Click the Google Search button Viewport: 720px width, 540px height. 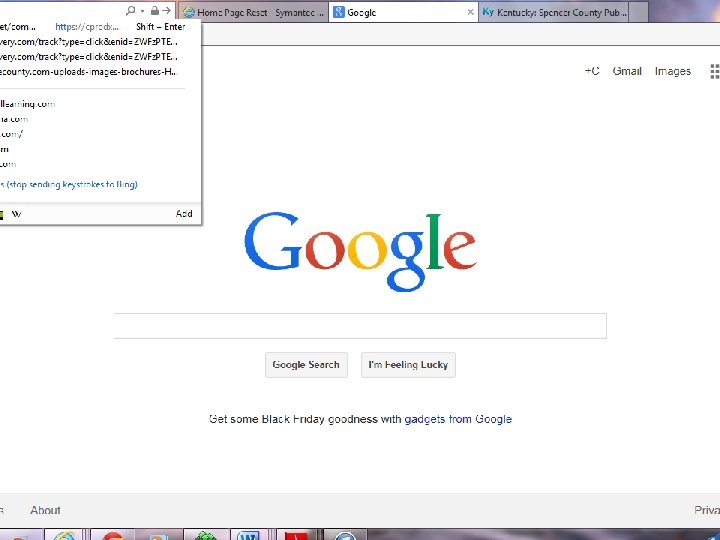(306, 365)
